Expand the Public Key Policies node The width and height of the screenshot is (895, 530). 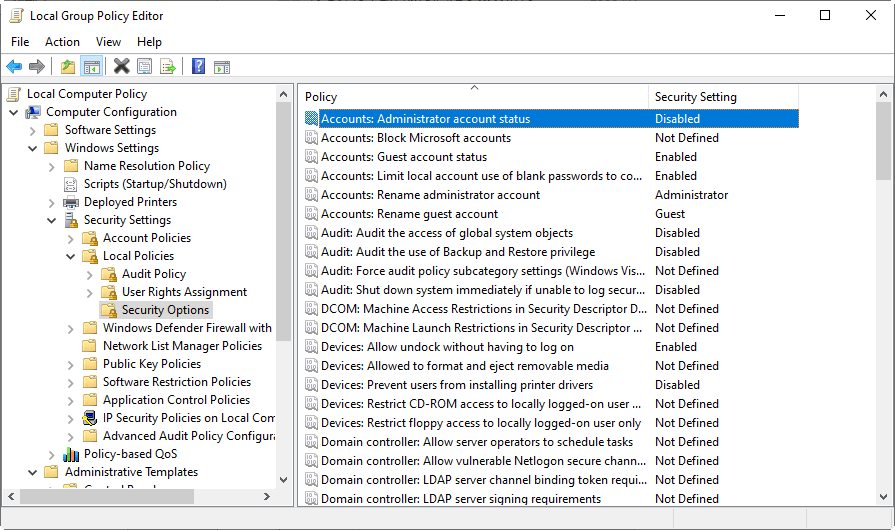coord(70,365)
